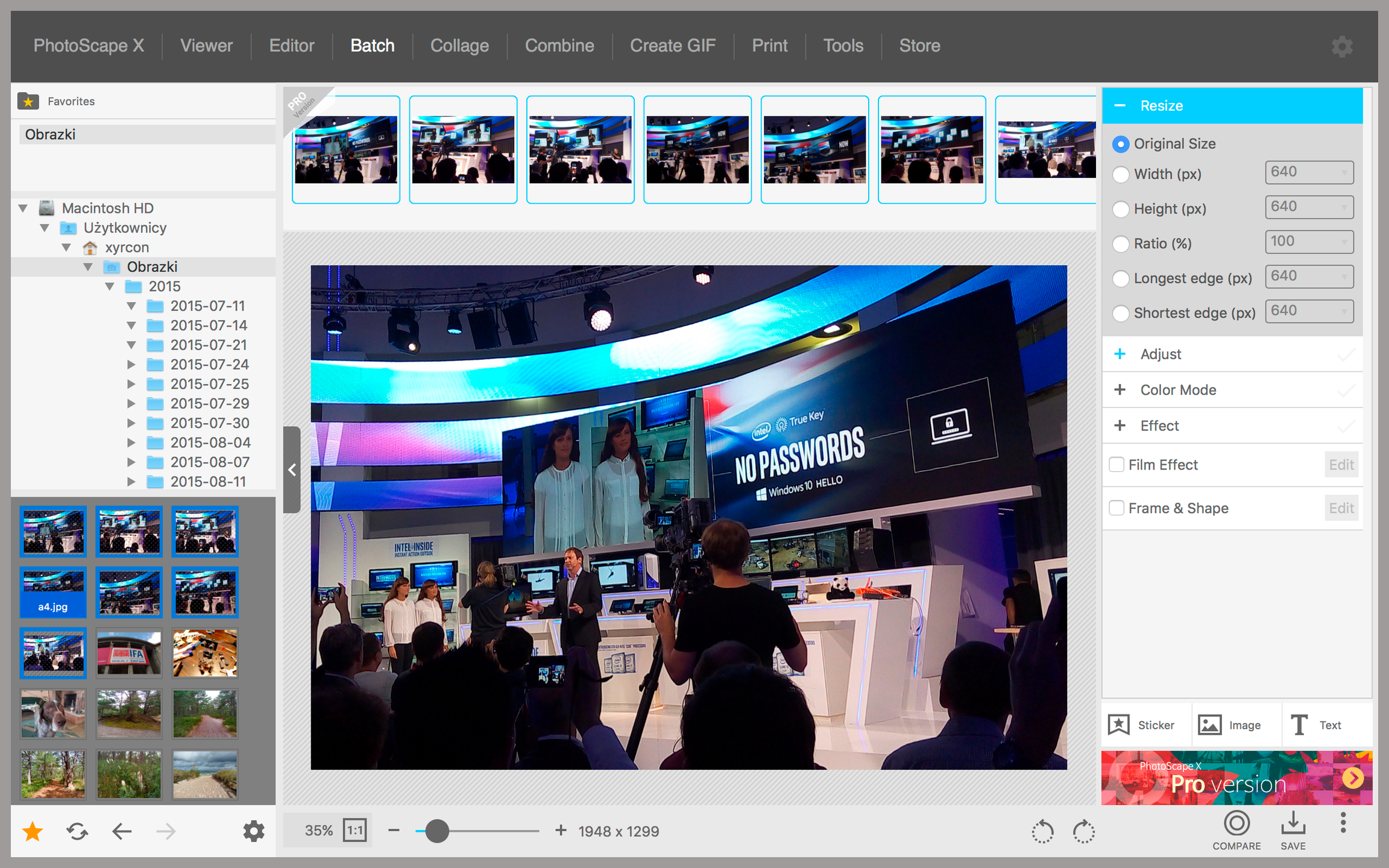Select Height (px) resize option

[1121, 209]
